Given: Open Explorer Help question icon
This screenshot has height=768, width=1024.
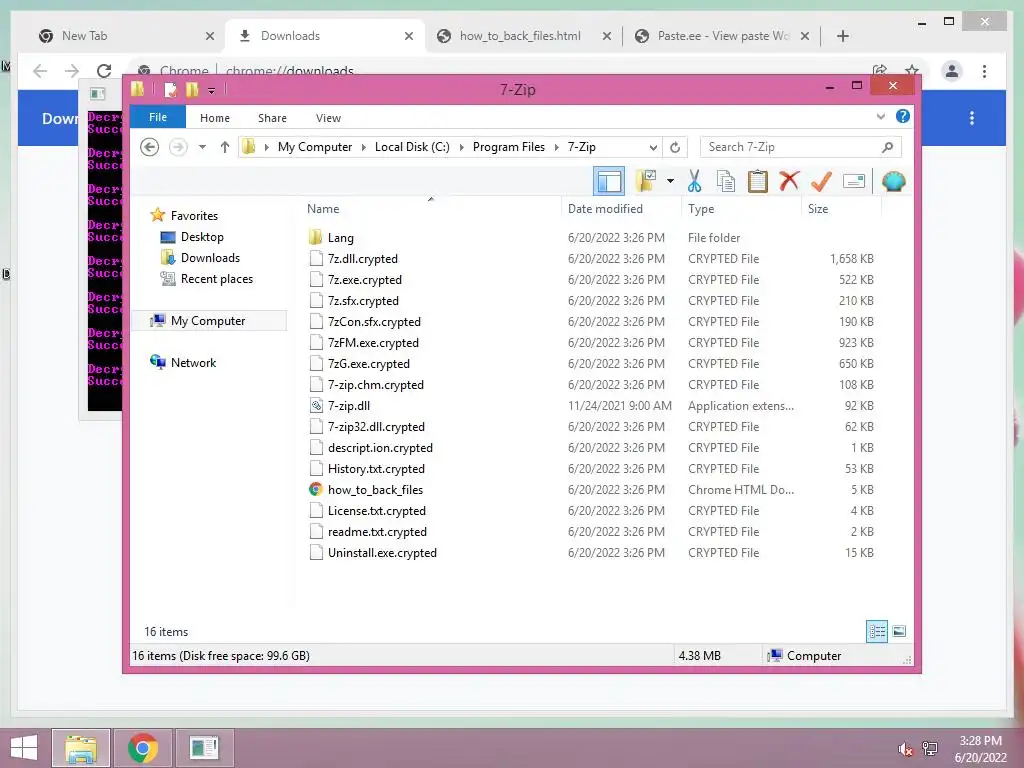Looking at the screenshot, I should click(x=903, y=116).
